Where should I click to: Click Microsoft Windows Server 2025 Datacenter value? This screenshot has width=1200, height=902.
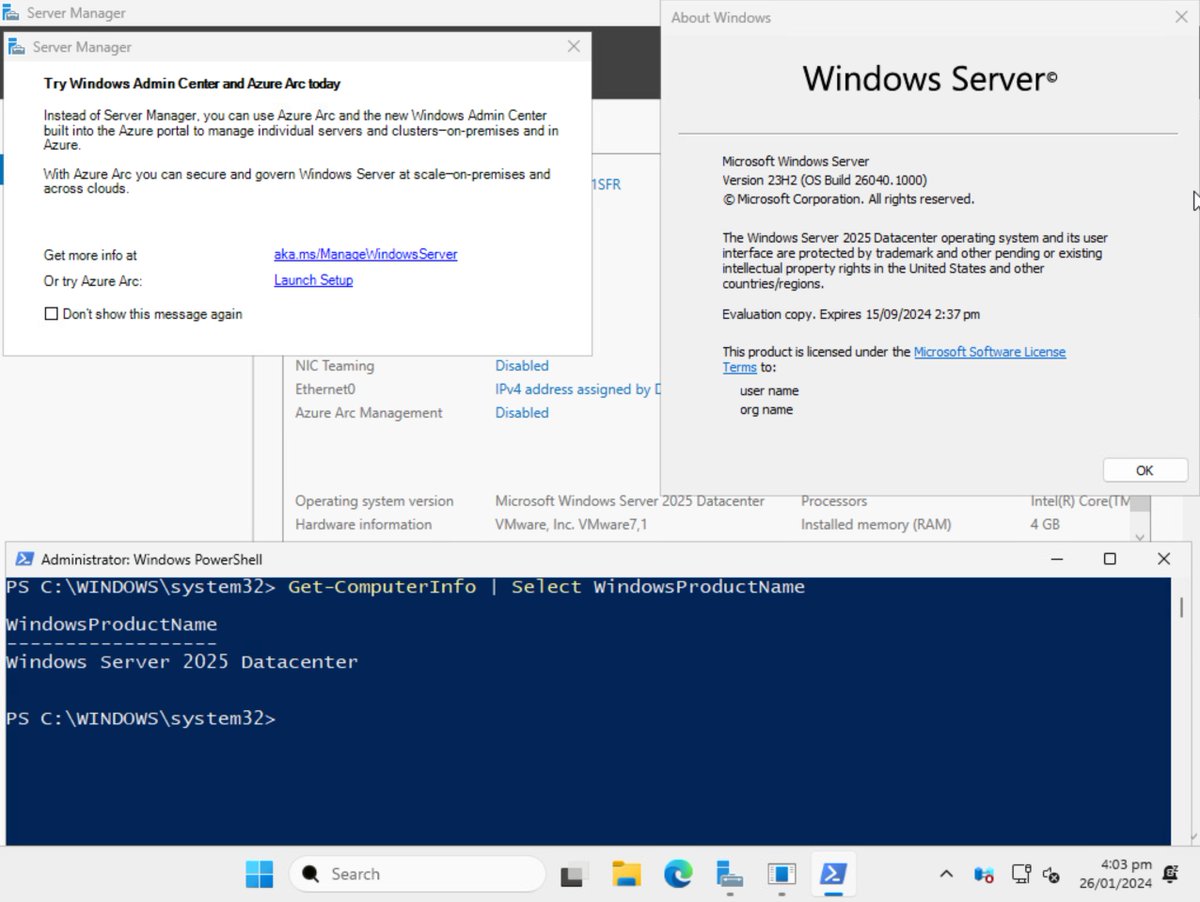(630, 501)
